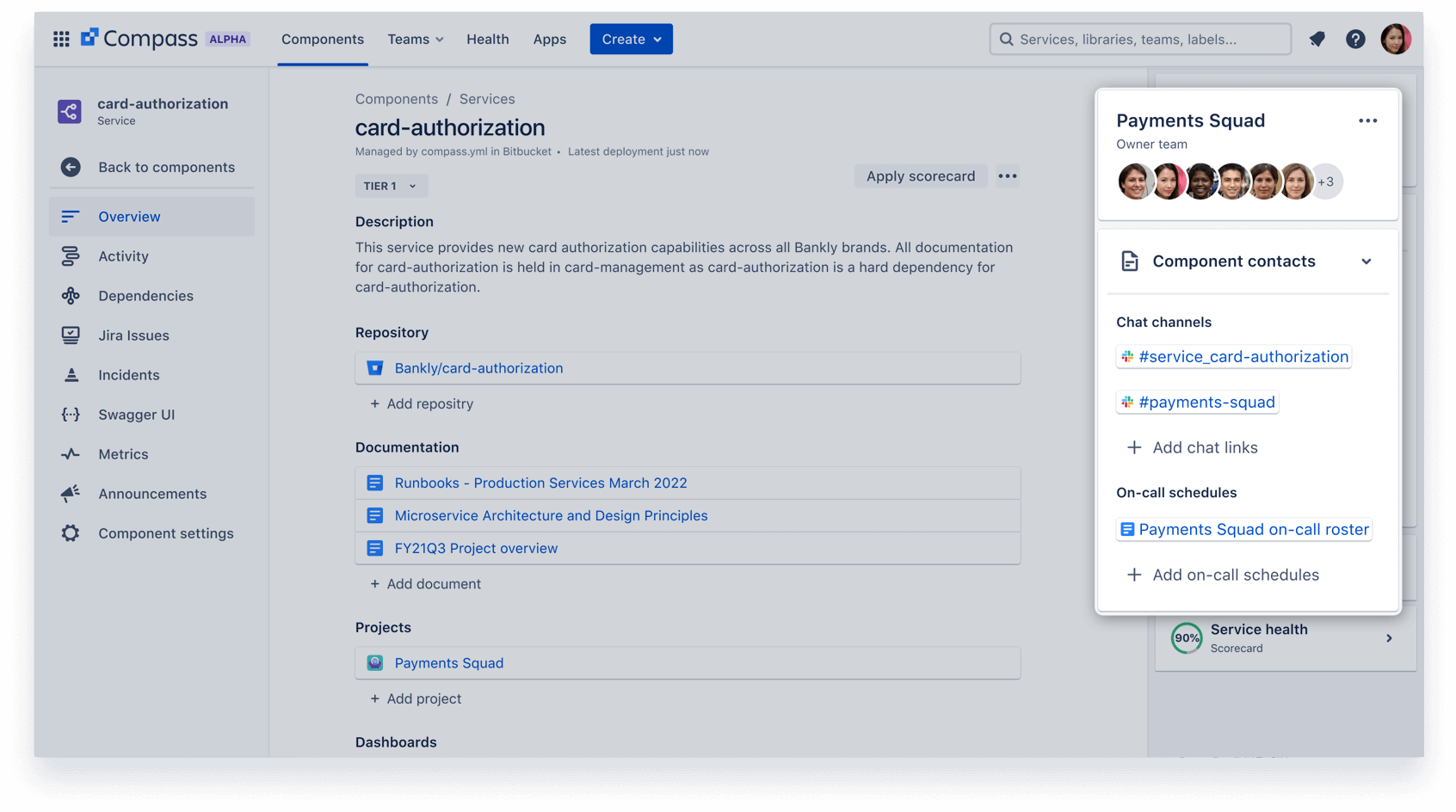The height and width of the screenshot is (812, 1456).
Task: Open the Apps tab
Action: click(x=550, y=40)
